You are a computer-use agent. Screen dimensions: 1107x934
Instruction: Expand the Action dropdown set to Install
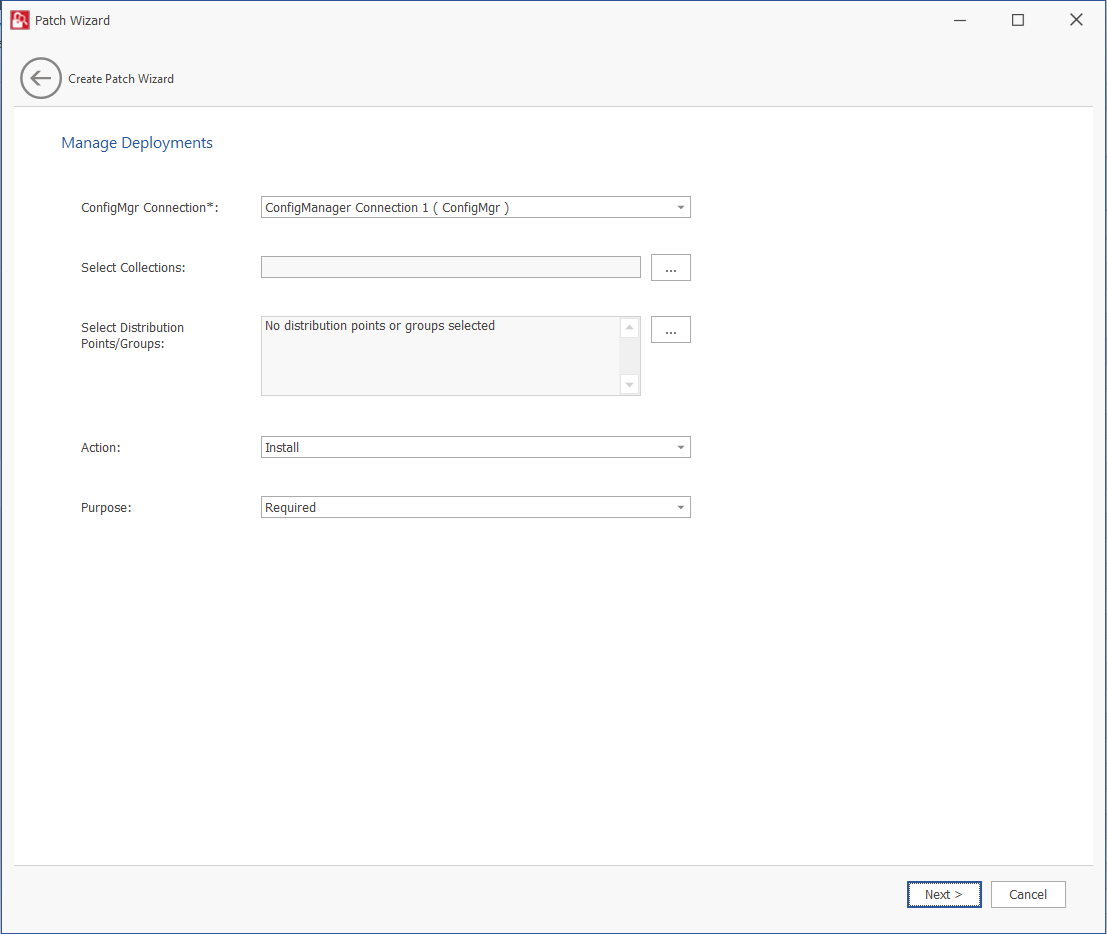(x=680, y=448)
